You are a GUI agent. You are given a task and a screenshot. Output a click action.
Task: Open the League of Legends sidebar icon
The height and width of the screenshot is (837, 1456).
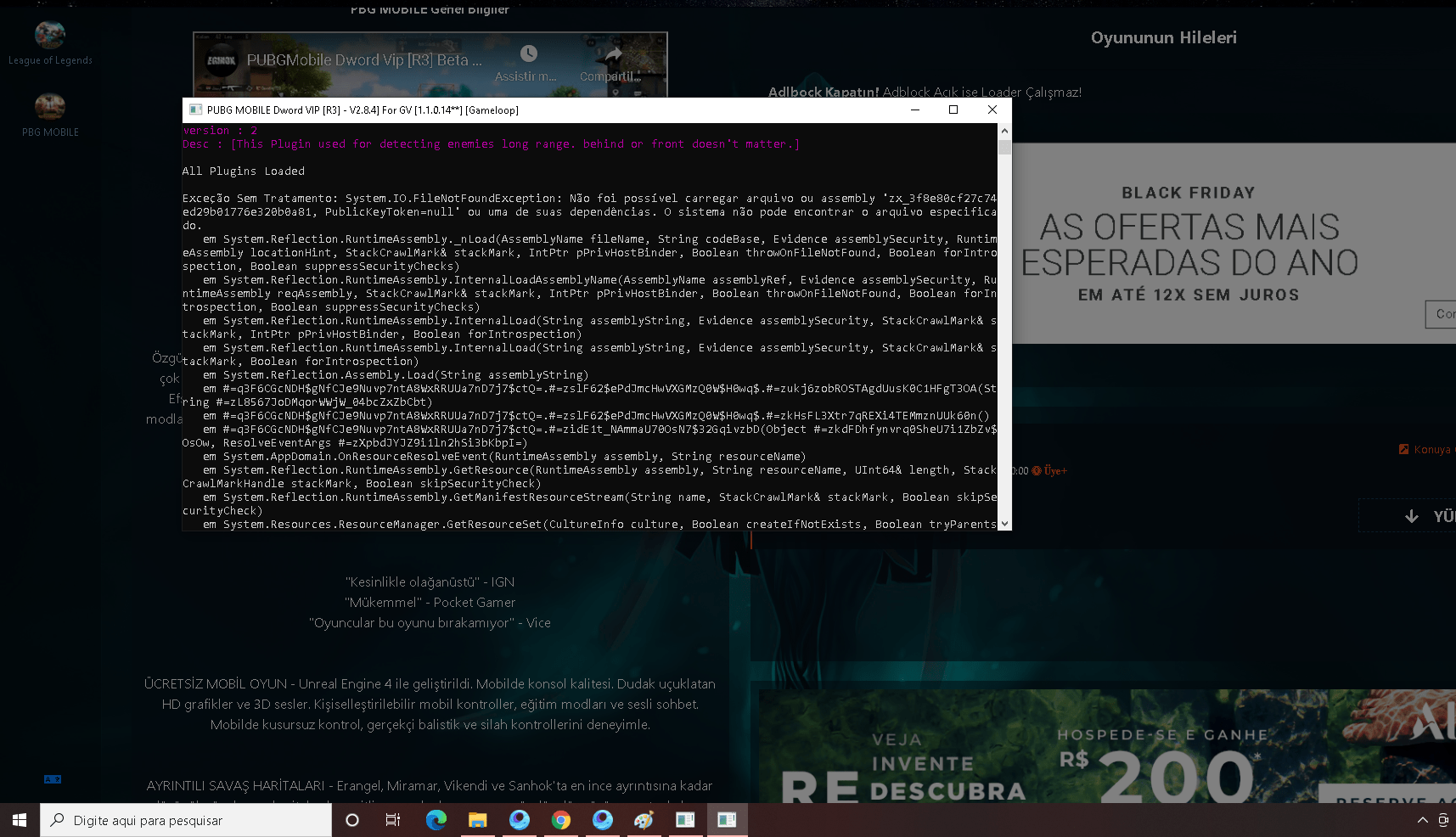coord(50,35)
